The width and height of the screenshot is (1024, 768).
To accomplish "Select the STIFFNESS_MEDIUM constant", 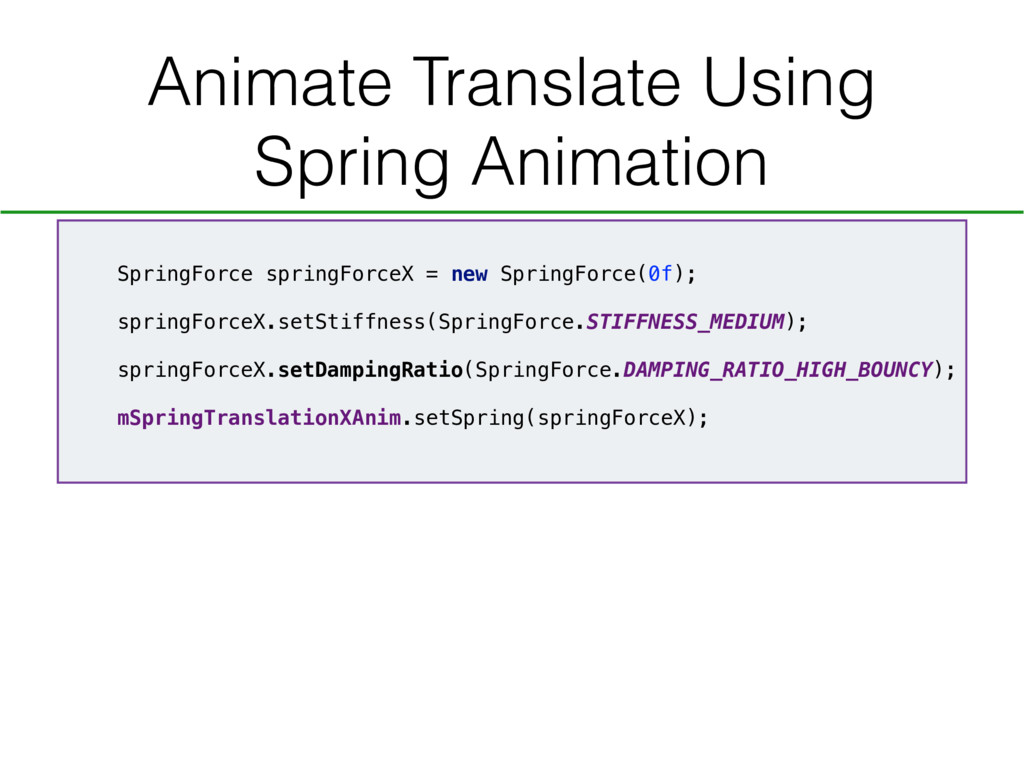I will pyautogui.click(x=685, y=322).
